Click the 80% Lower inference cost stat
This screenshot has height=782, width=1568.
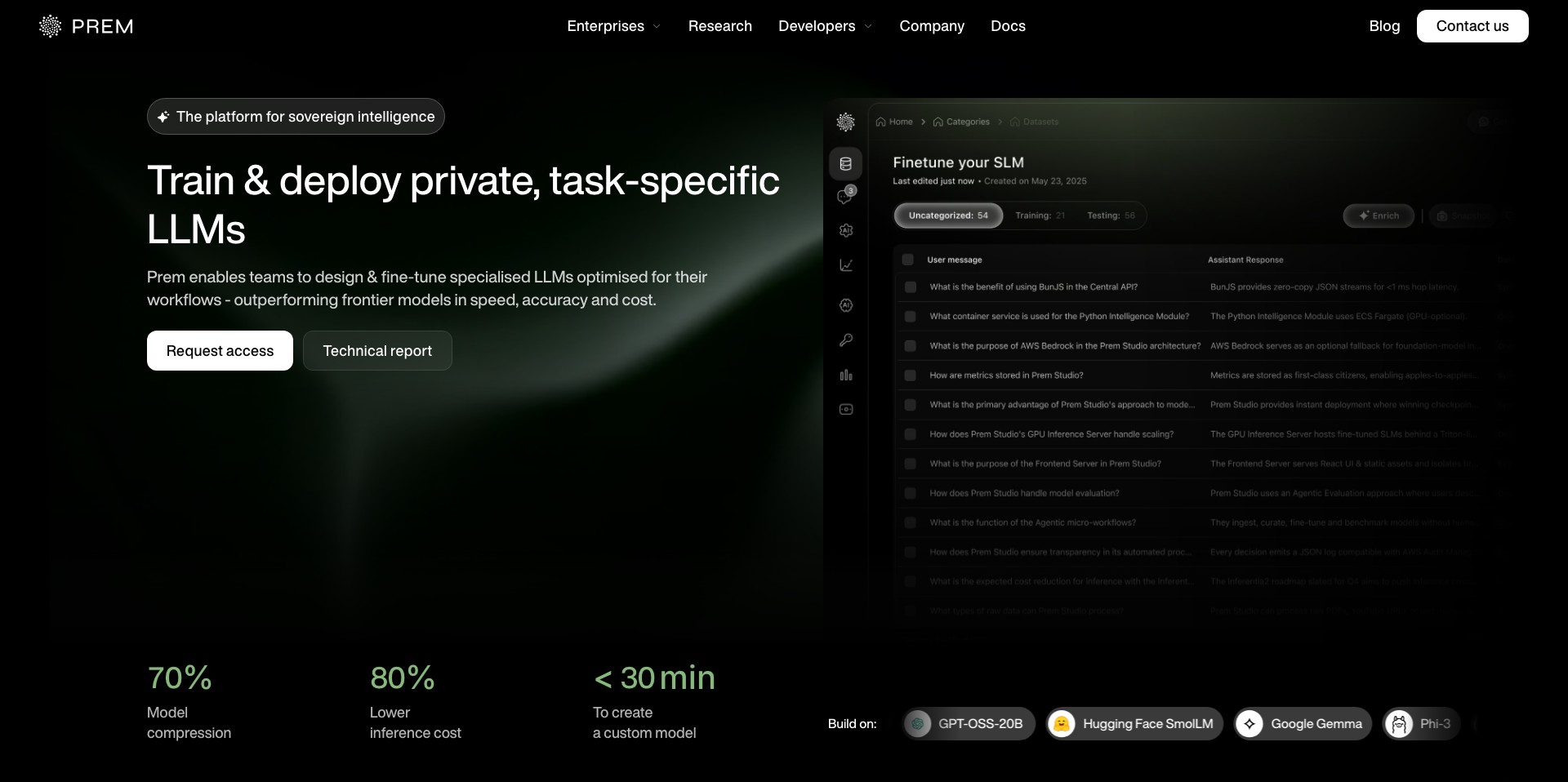pyautogui.click(x=415, y=702)
